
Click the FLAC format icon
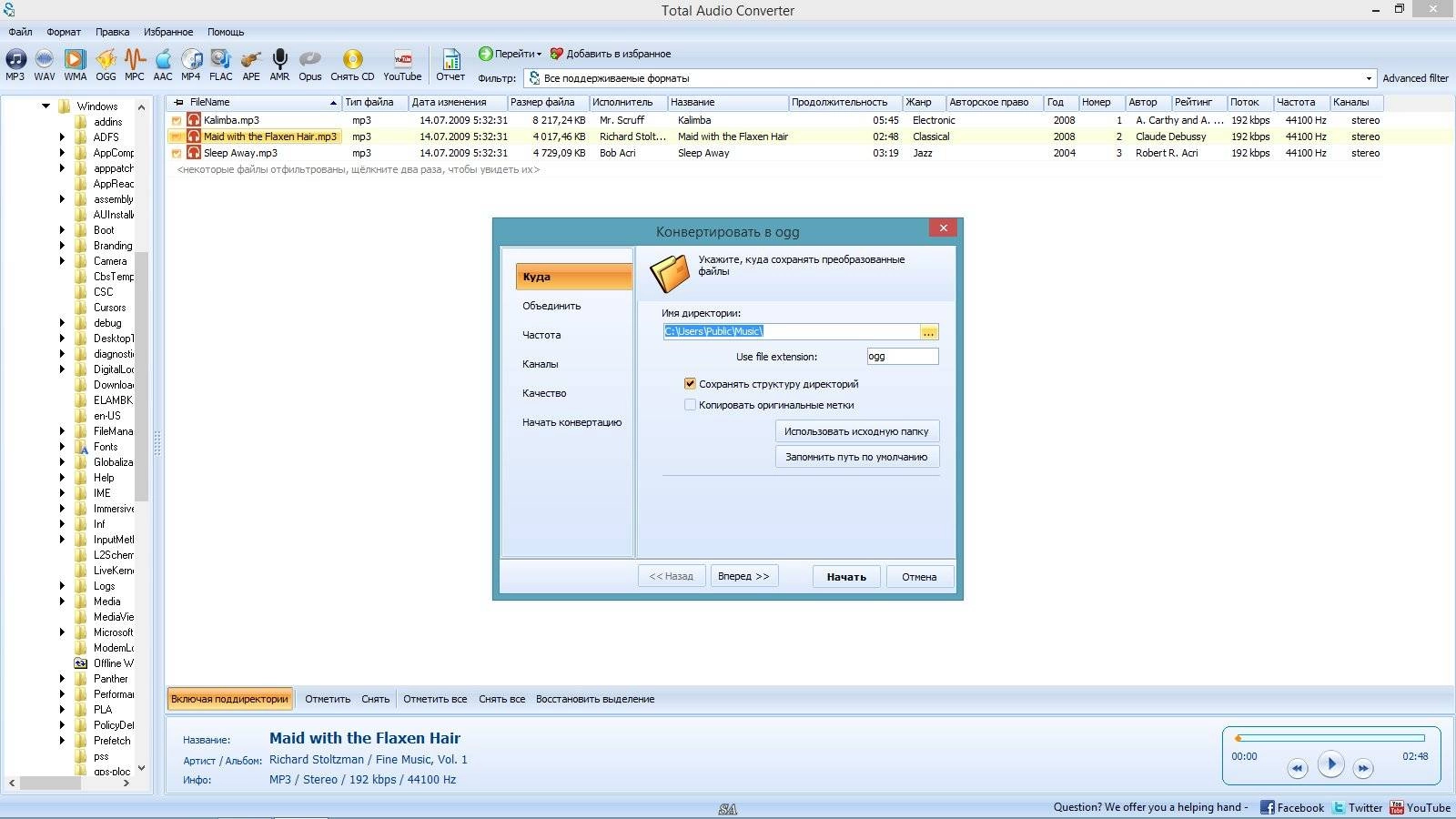pos(221,65)
